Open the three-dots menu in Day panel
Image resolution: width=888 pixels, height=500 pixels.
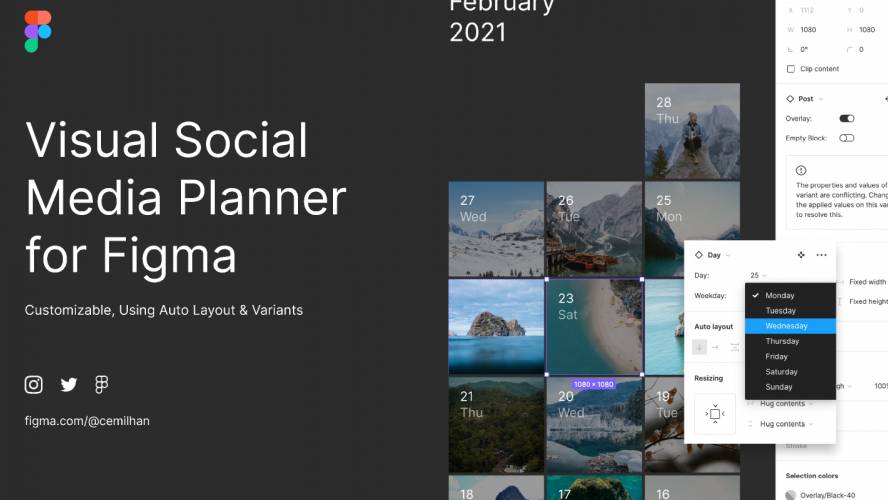pos(821,255)
